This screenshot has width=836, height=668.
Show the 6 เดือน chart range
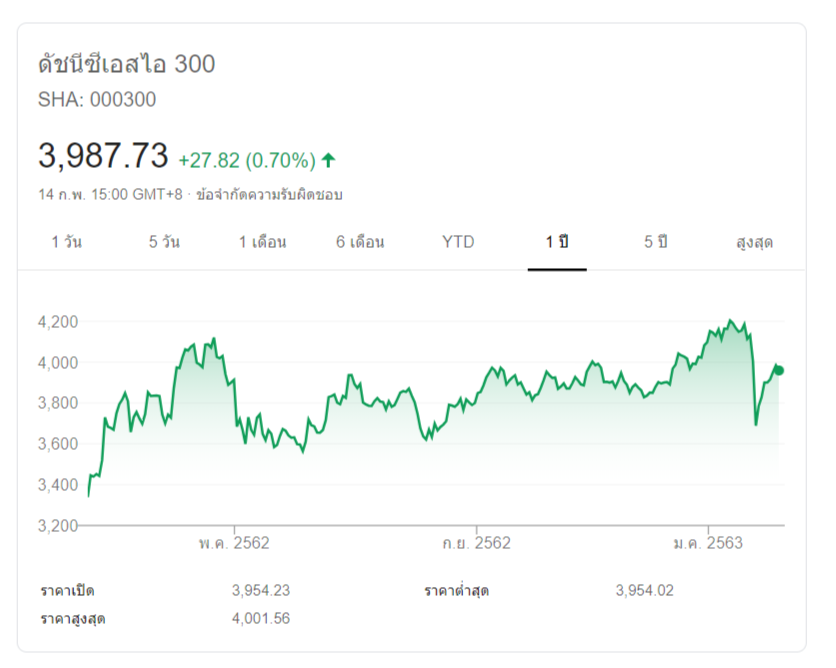(x=360, y=242)
